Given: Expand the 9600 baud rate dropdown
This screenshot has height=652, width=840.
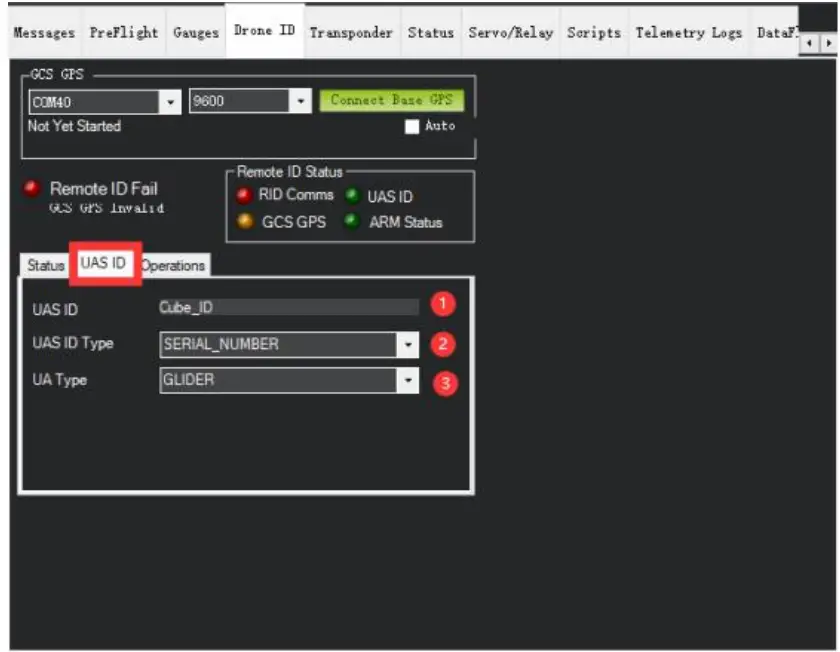Looking at the screenshot, I should point(301,101).
